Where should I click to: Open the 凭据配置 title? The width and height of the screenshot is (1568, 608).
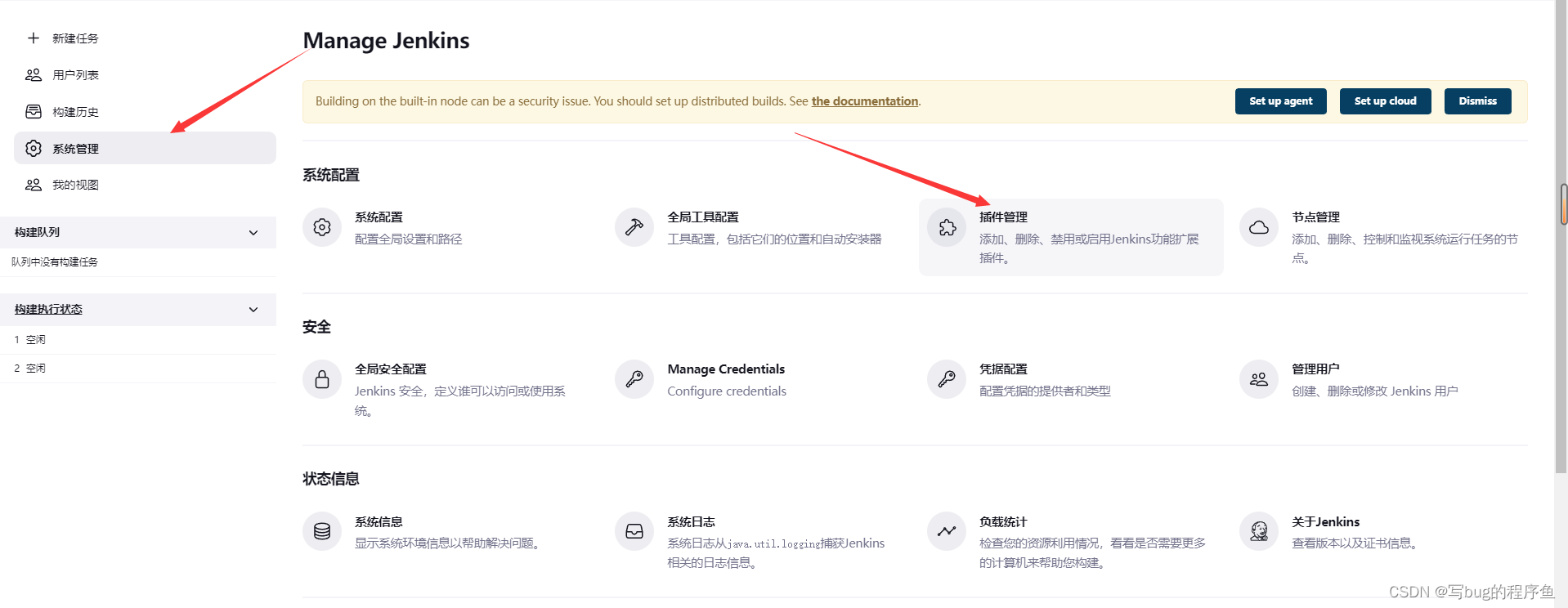[x=1003, y=369]
